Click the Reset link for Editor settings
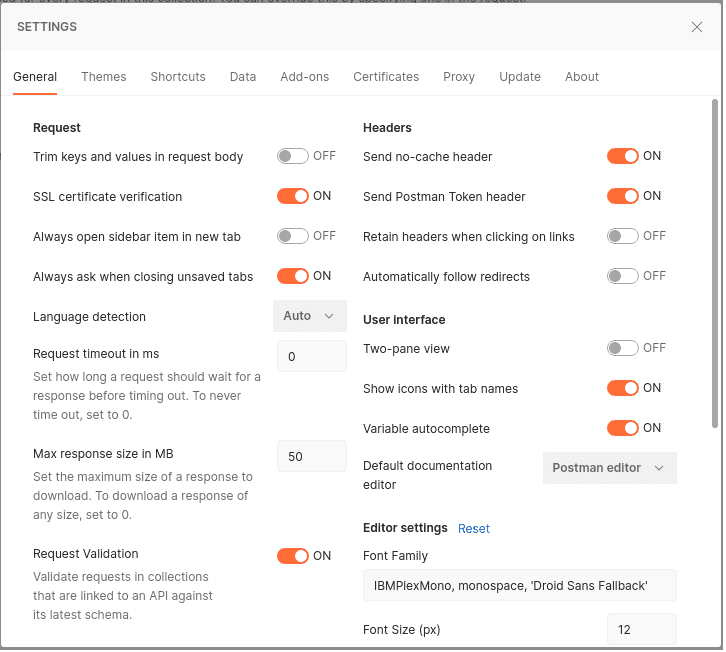 (474, 529)
